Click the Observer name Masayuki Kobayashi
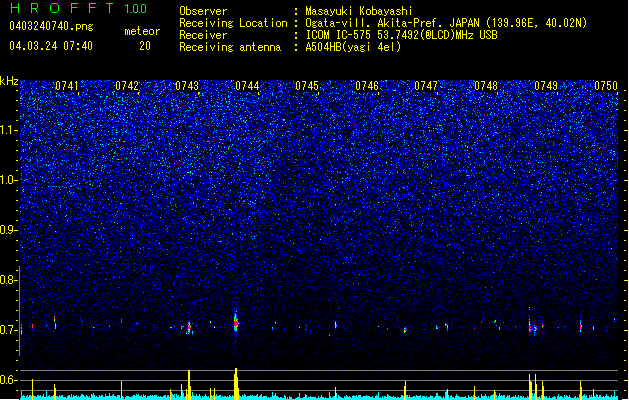The width and height of the screenshot is (629, 400). (x=358, y=11)
